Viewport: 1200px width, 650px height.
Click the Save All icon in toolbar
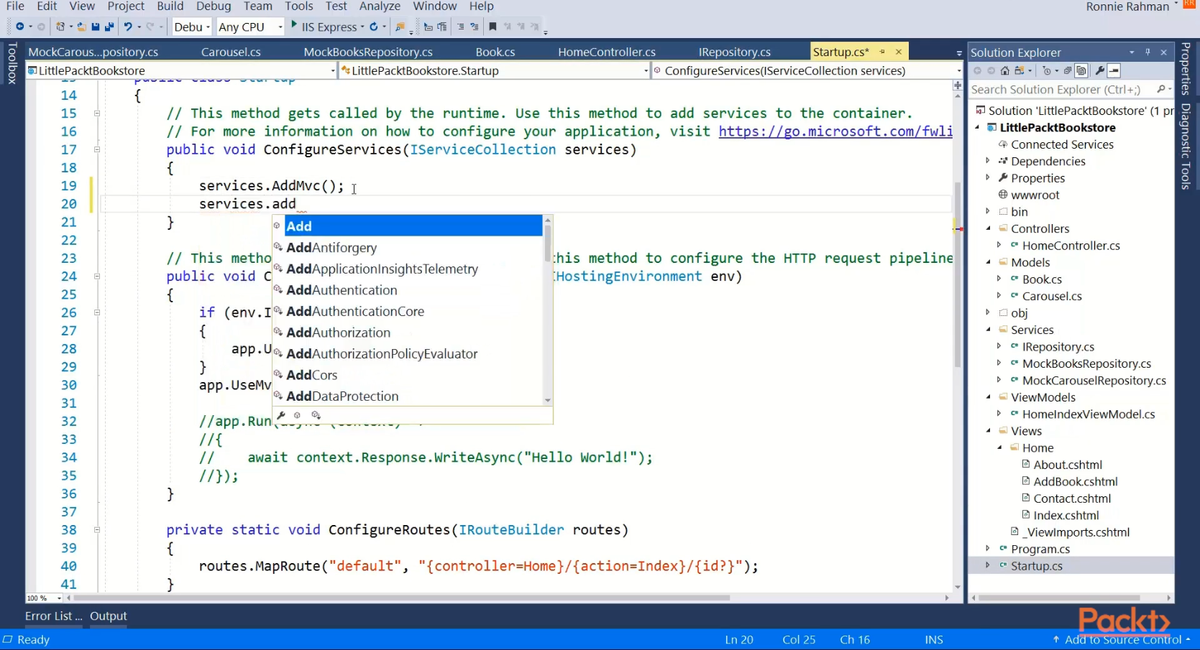point(108,26)
